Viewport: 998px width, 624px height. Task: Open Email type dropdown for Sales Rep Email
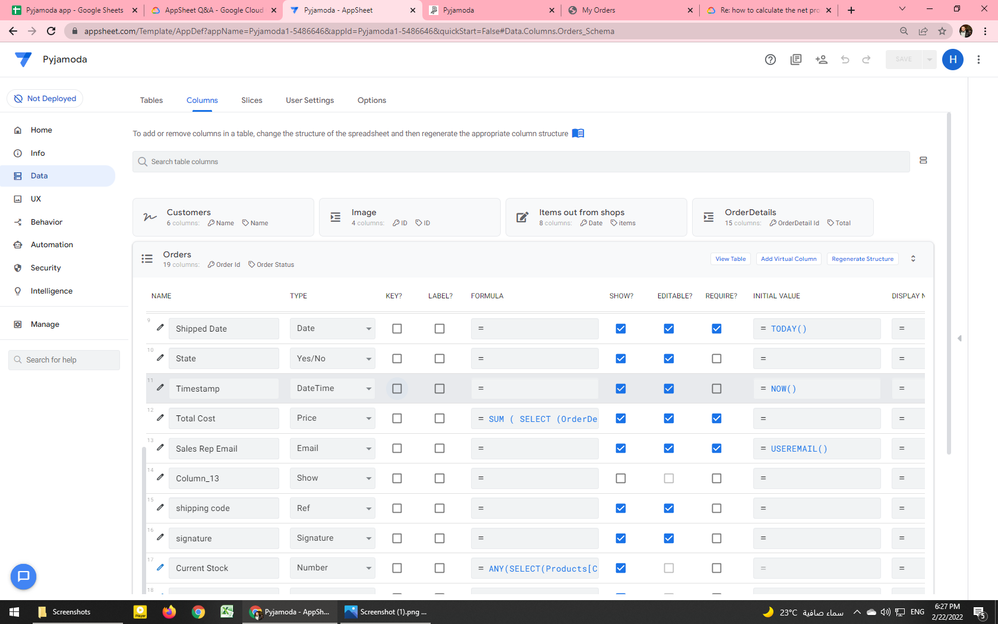[x=332, y=448]
